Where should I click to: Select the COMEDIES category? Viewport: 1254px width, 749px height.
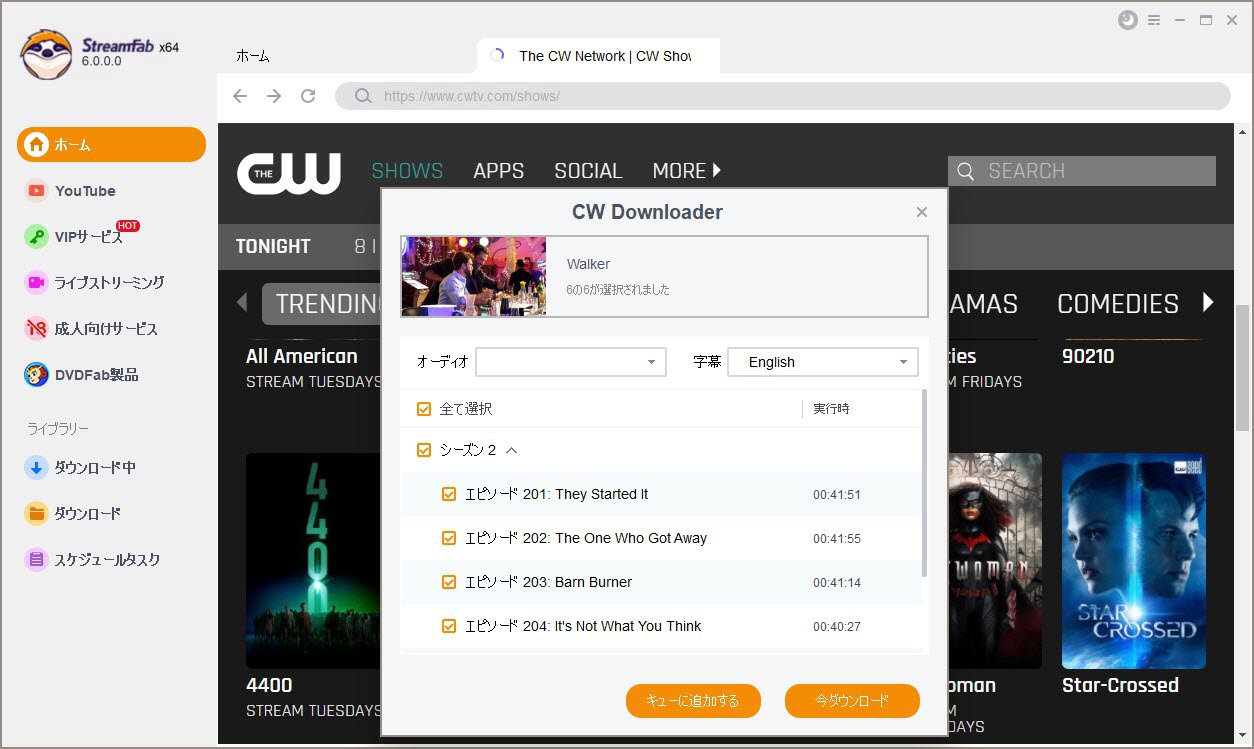(x=1117, y=304)
